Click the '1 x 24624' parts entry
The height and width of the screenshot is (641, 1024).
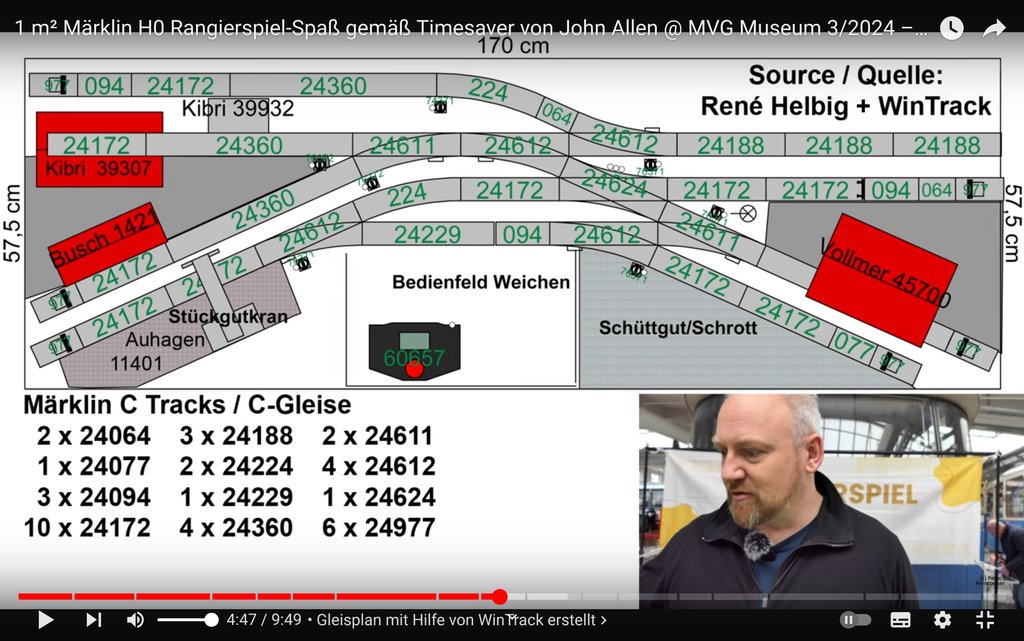[379, 497]
